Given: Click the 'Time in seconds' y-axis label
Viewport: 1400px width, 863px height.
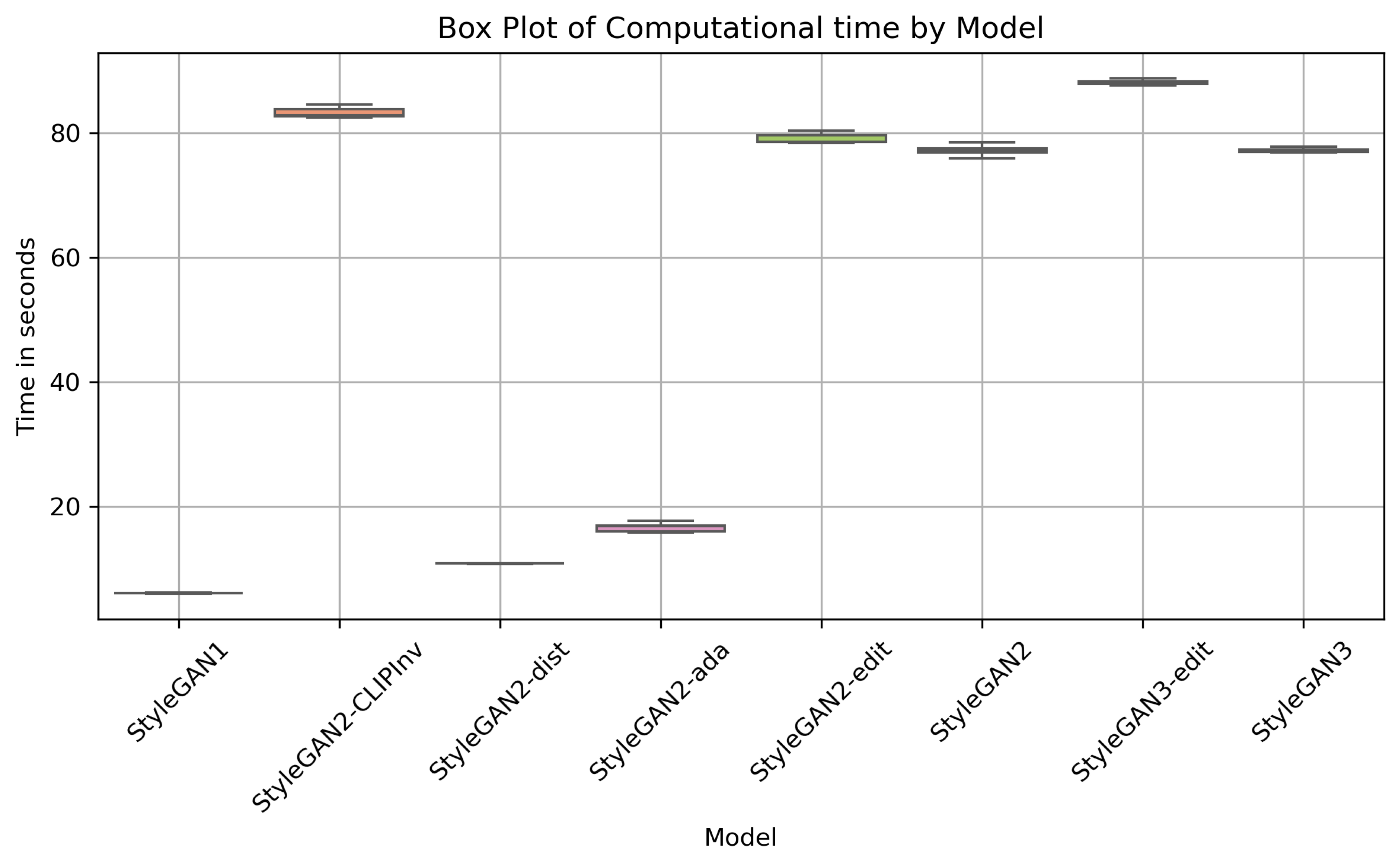Looking at the screenshot, I should [x=26, y=337].
